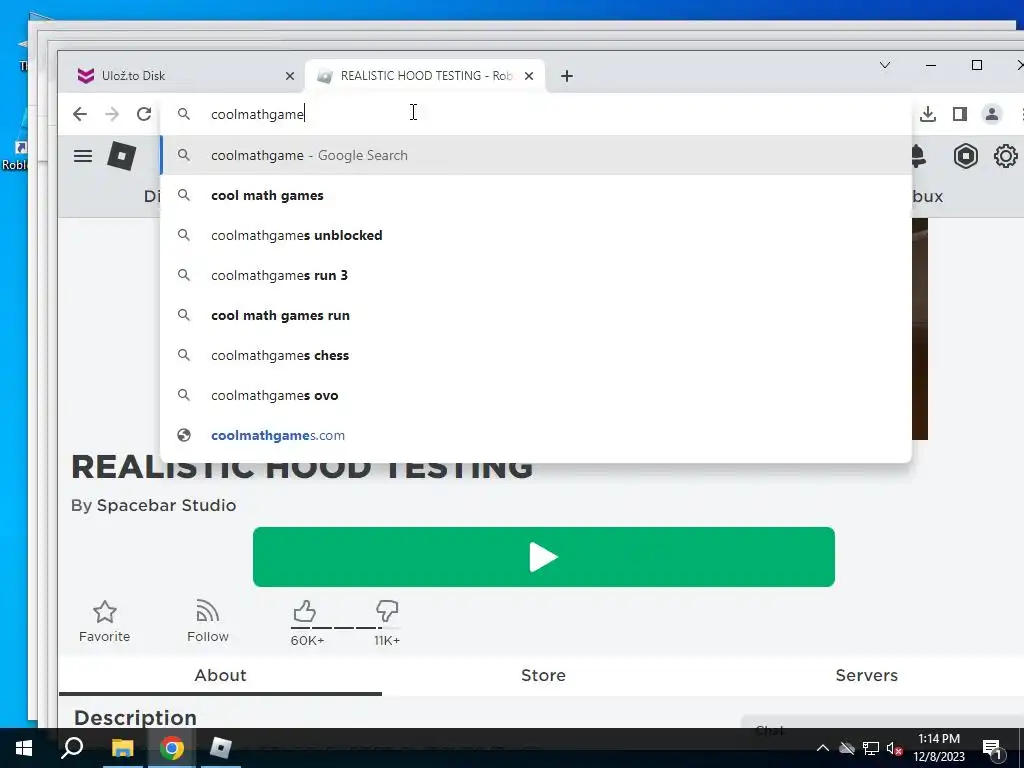
Task: Switch to the Ulož.to Disk tab
Action: (x=182, y=76)
